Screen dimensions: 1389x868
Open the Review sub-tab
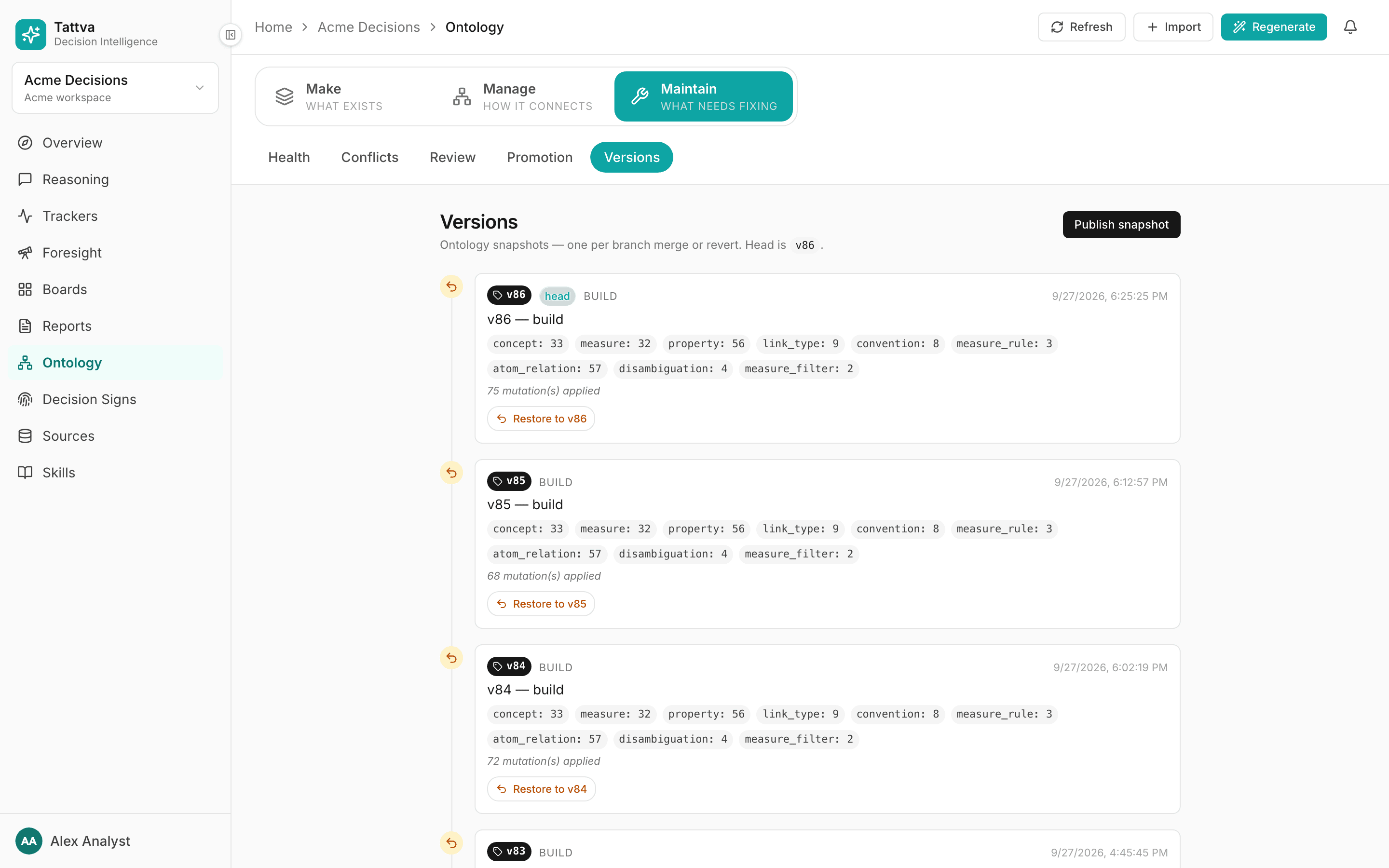coord(452,157)
